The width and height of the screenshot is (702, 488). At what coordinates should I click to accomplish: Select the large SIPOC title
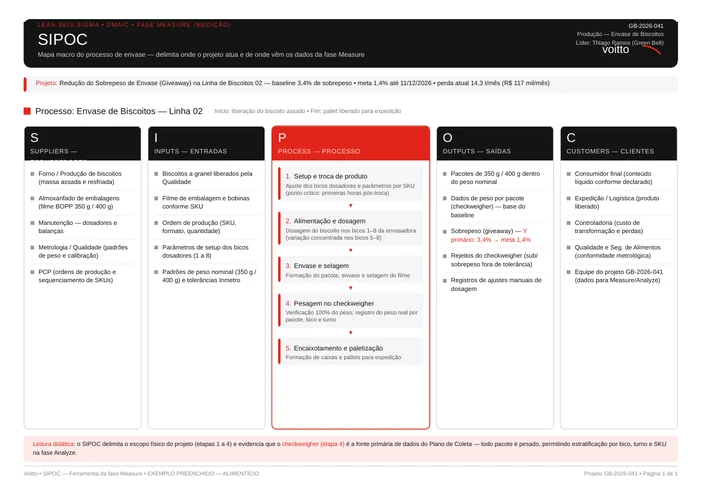coord(63,39)
